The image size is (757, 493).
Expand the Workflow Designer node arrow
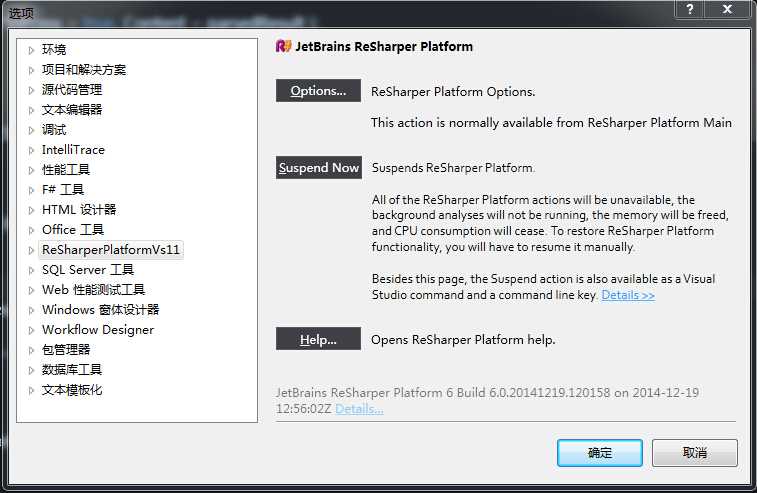(x=31, y=330)
